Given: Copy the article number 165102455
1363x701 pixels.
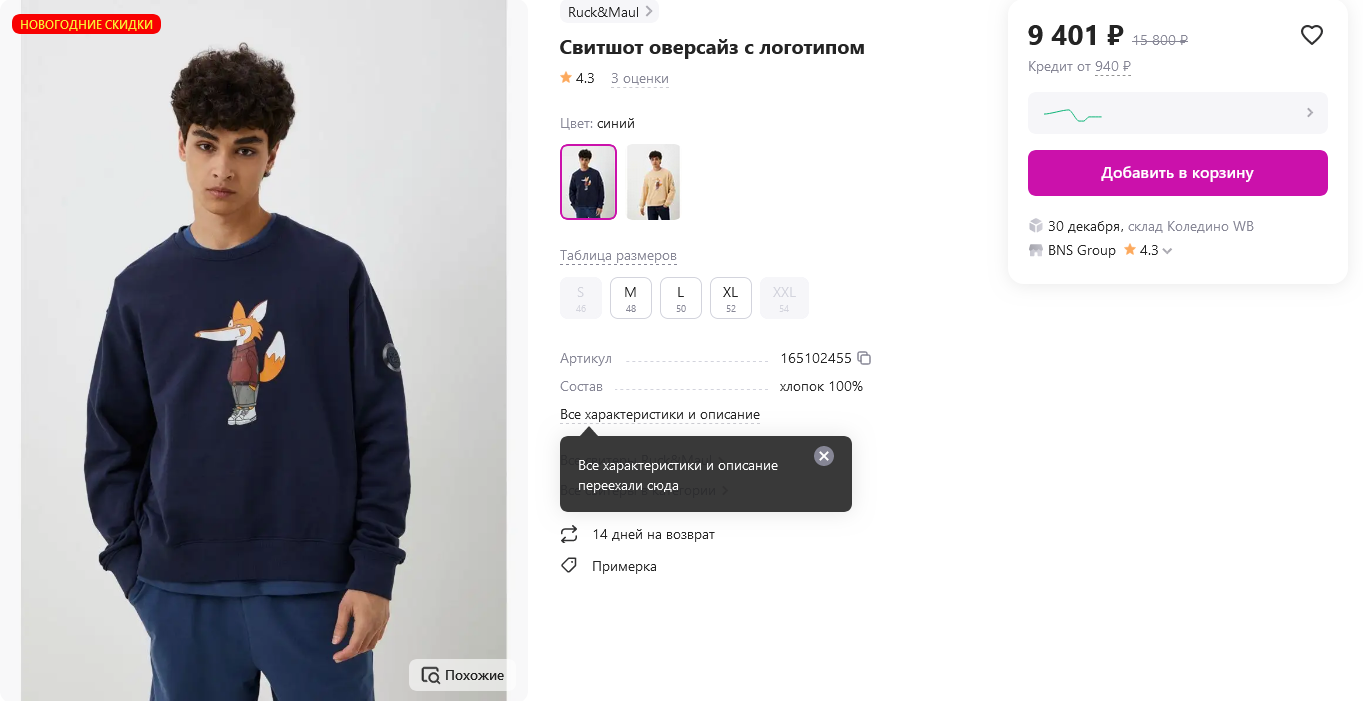Looking at the screenshot, I should [865, 358].
